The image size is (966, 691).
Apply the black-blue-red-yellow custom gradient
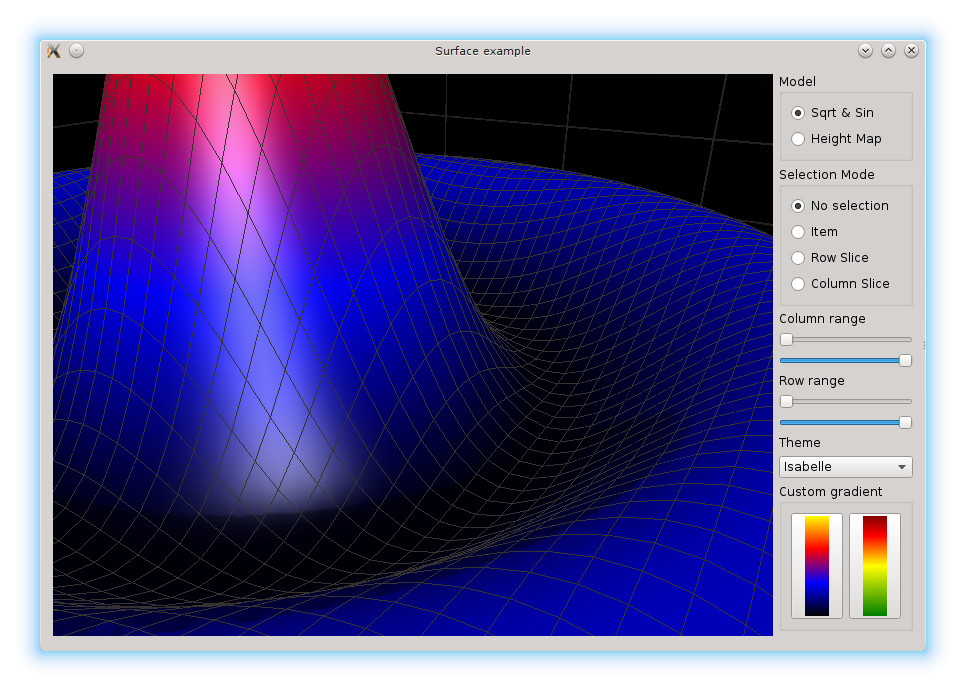817,566
